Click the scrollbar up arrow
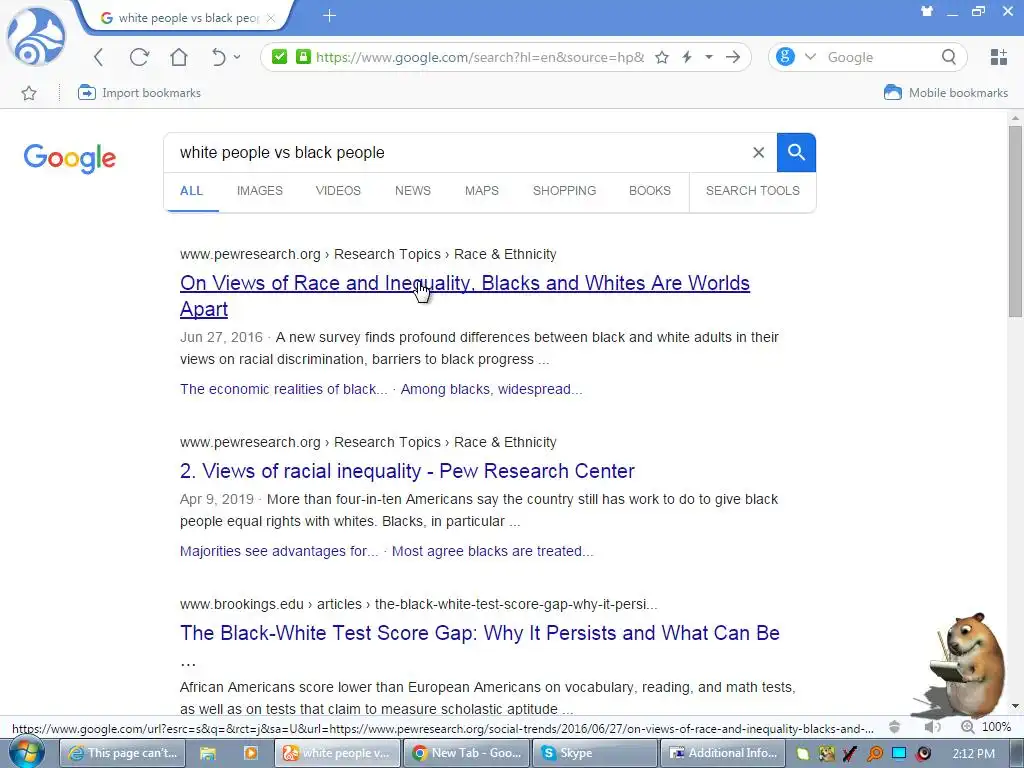The height and width of the screenshot is (768, 1024). pos(1015,118)
